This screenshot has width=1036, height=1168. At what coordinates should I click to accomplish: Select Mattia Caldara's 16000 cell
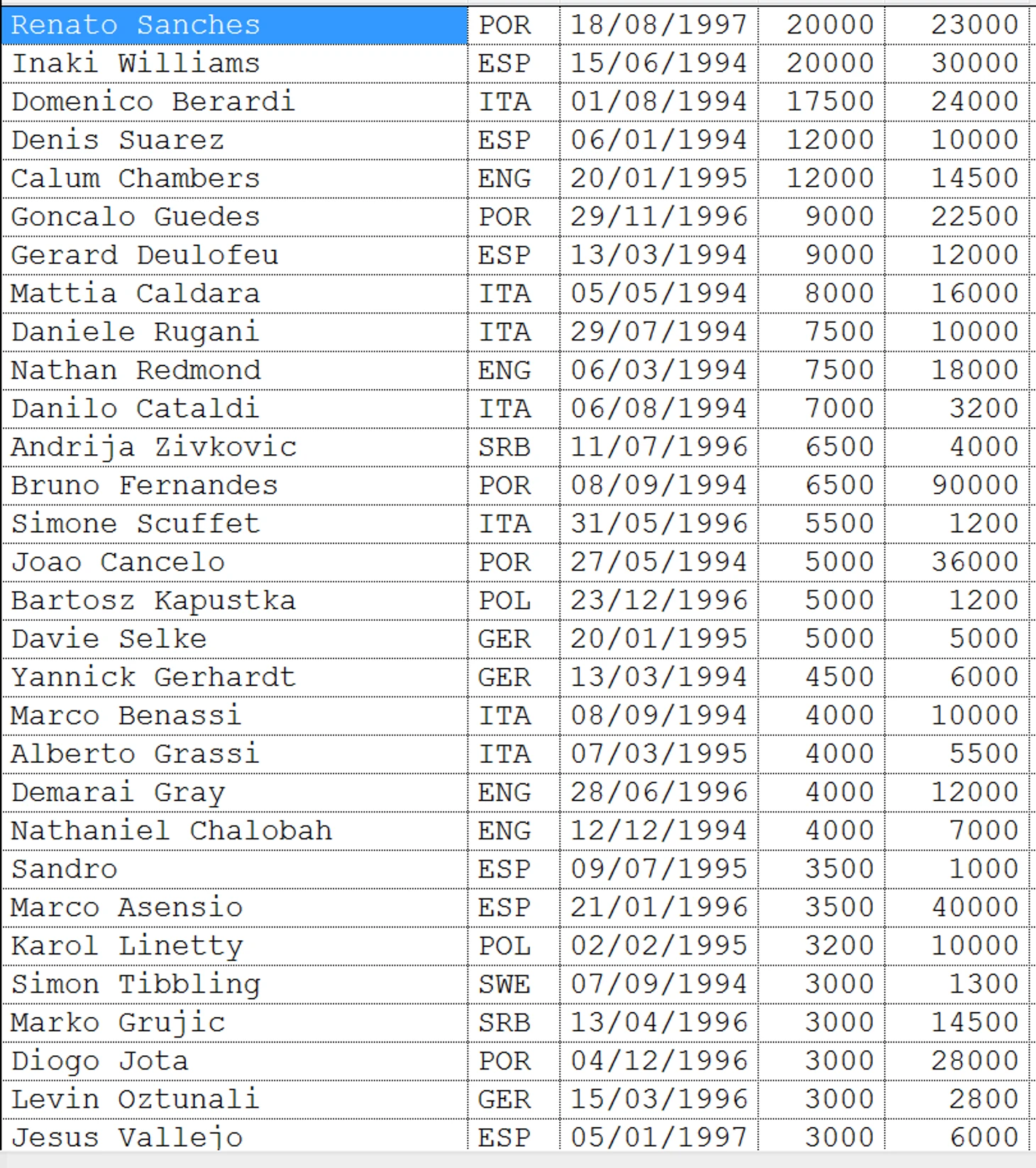957,294
